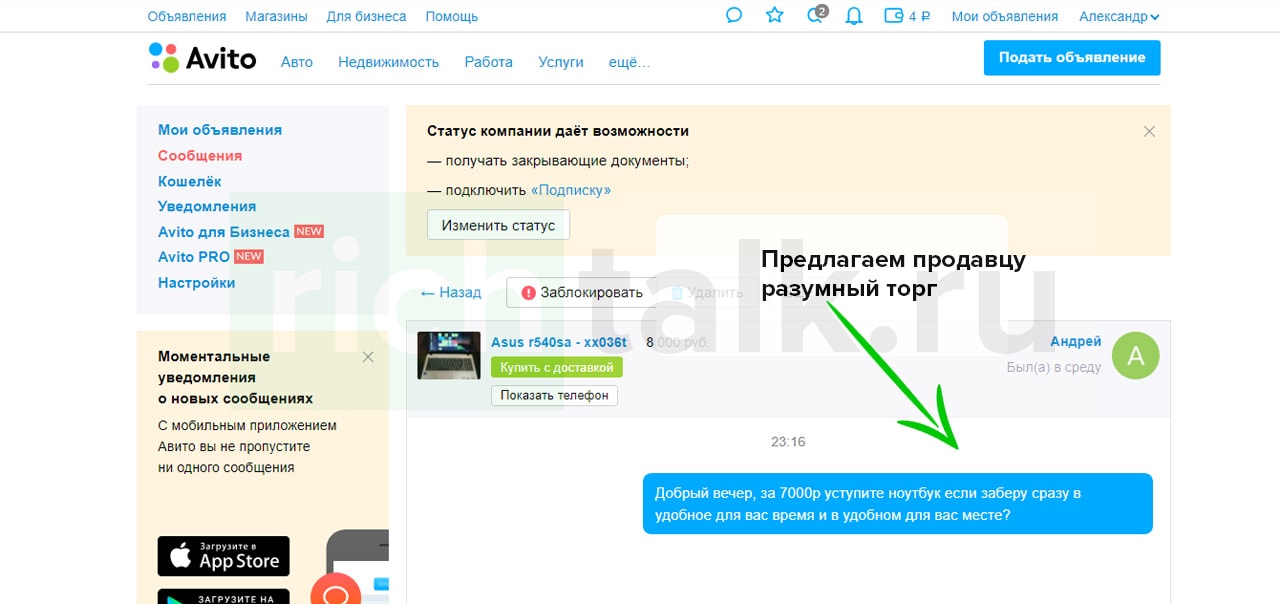Open the Услуги category
Image resolution: width=1280 pixels, height=604 pixels.
tap(561, 62)
